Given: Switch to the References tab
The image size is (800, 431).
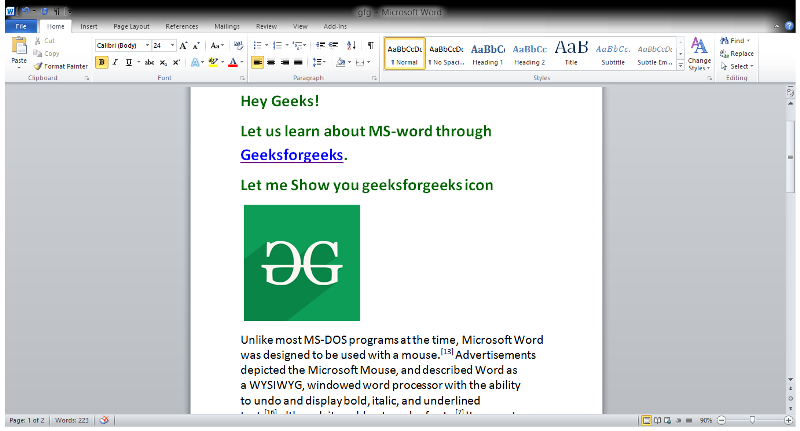Looking at the screenshot, I should coord(182,26).
